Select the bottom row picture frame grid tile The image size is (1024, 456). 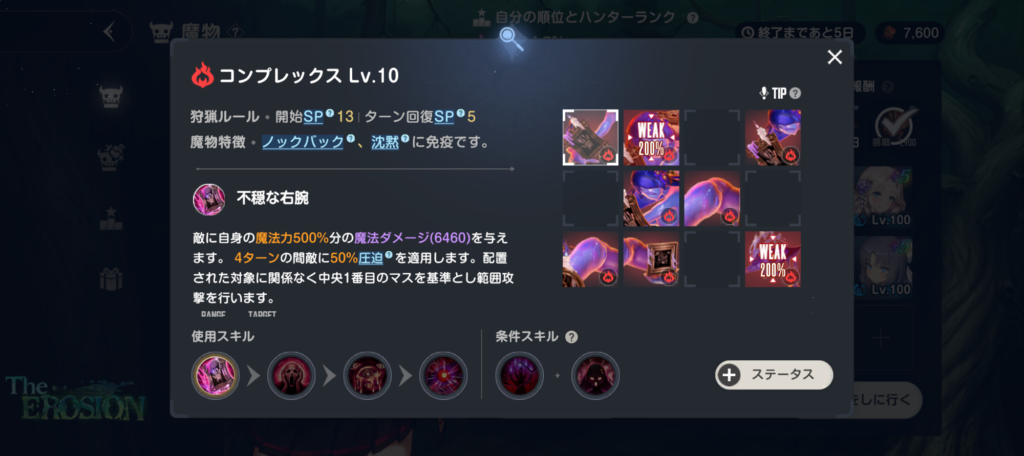pyautogui.click(x=651, y=259)
